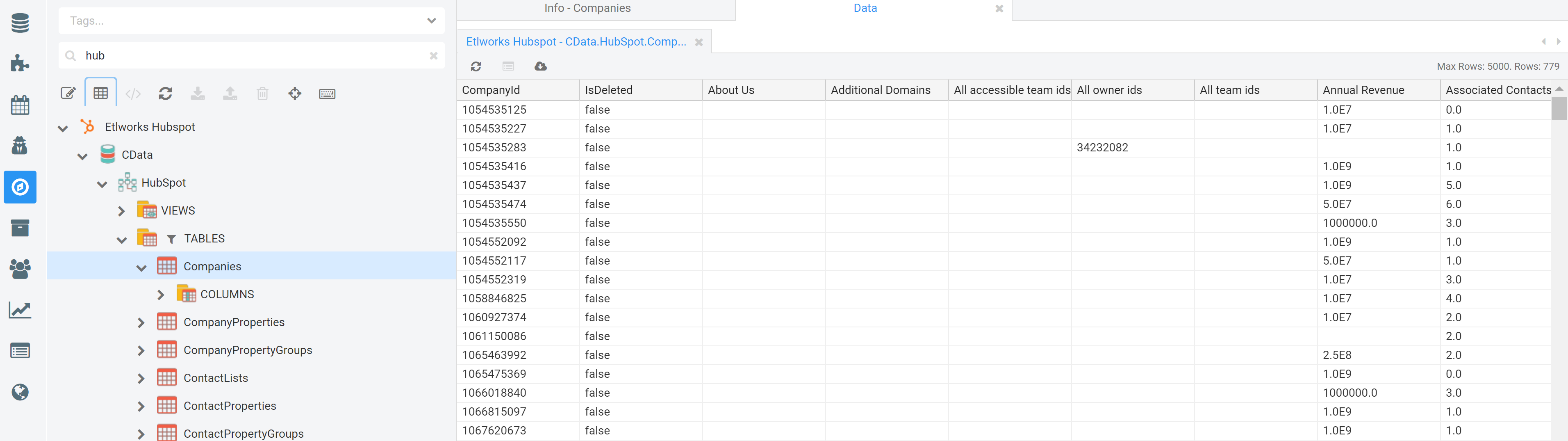This screenshot has height=441, width=1568.
Task: Click the download toolbar icon
Action: 198,93
